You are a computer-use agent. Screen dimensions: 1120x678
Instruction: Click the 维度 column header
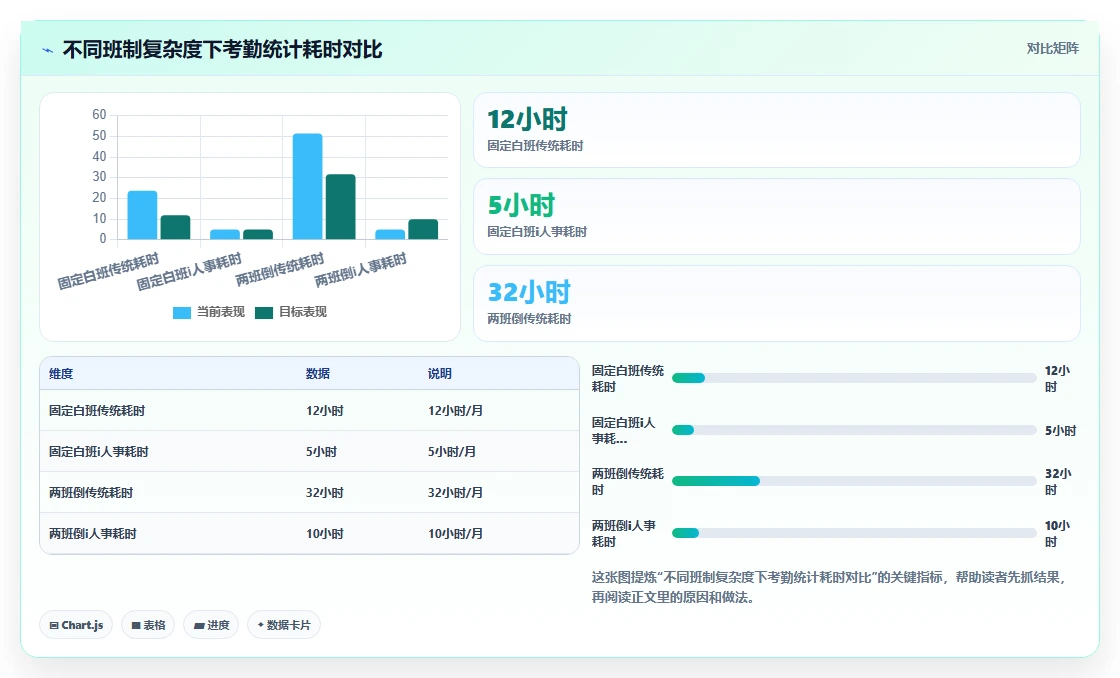click(61, 374)
